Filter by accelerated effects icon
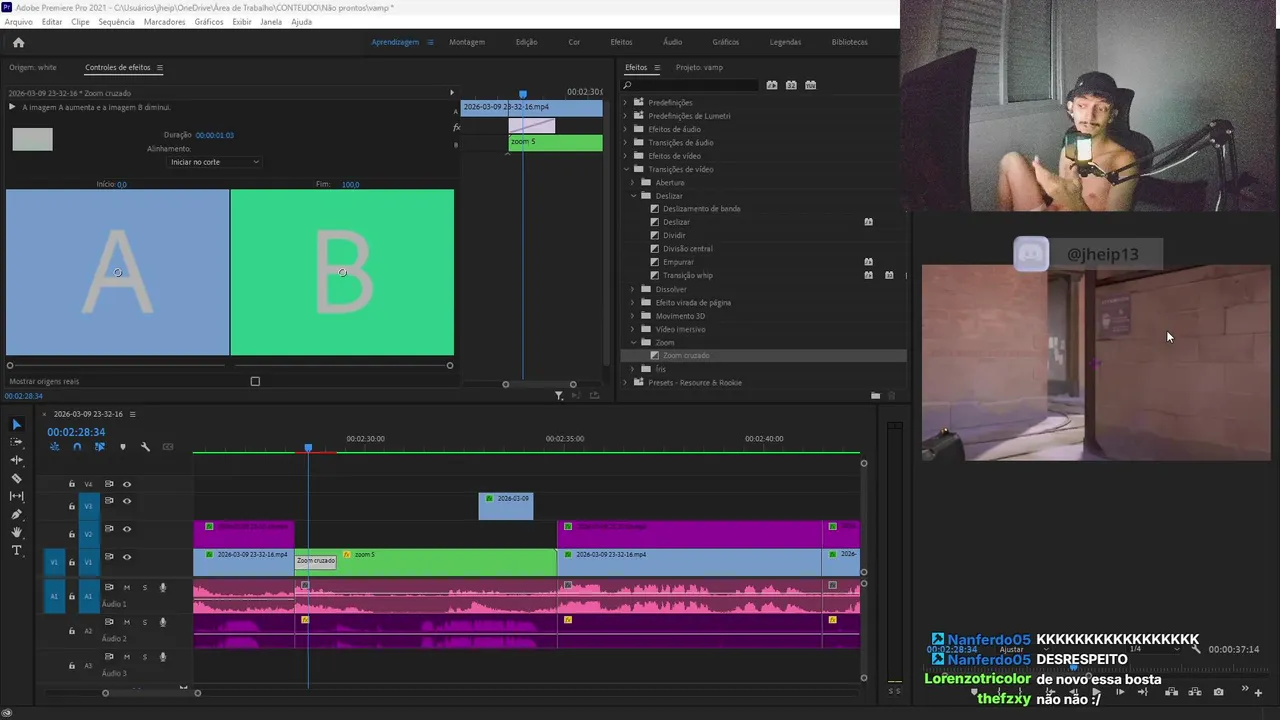 (772, 85)
